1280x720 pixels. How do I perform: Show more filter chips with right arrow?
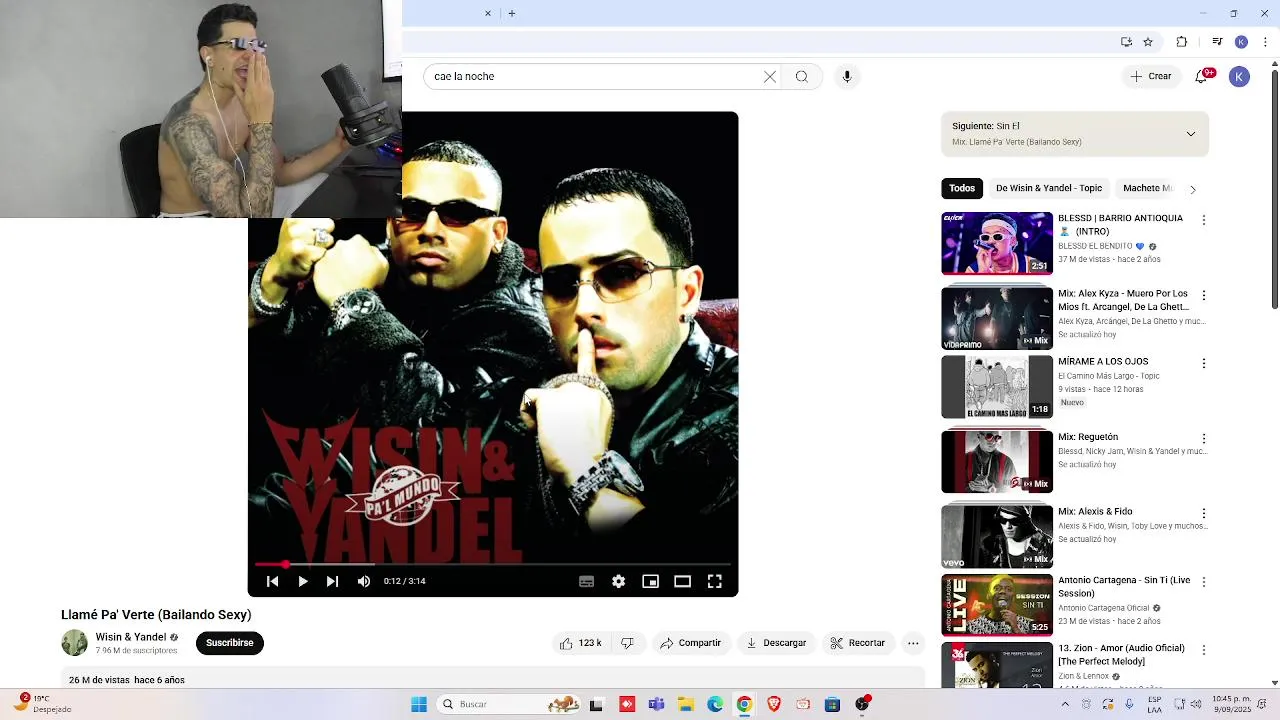coord(1192,189)
